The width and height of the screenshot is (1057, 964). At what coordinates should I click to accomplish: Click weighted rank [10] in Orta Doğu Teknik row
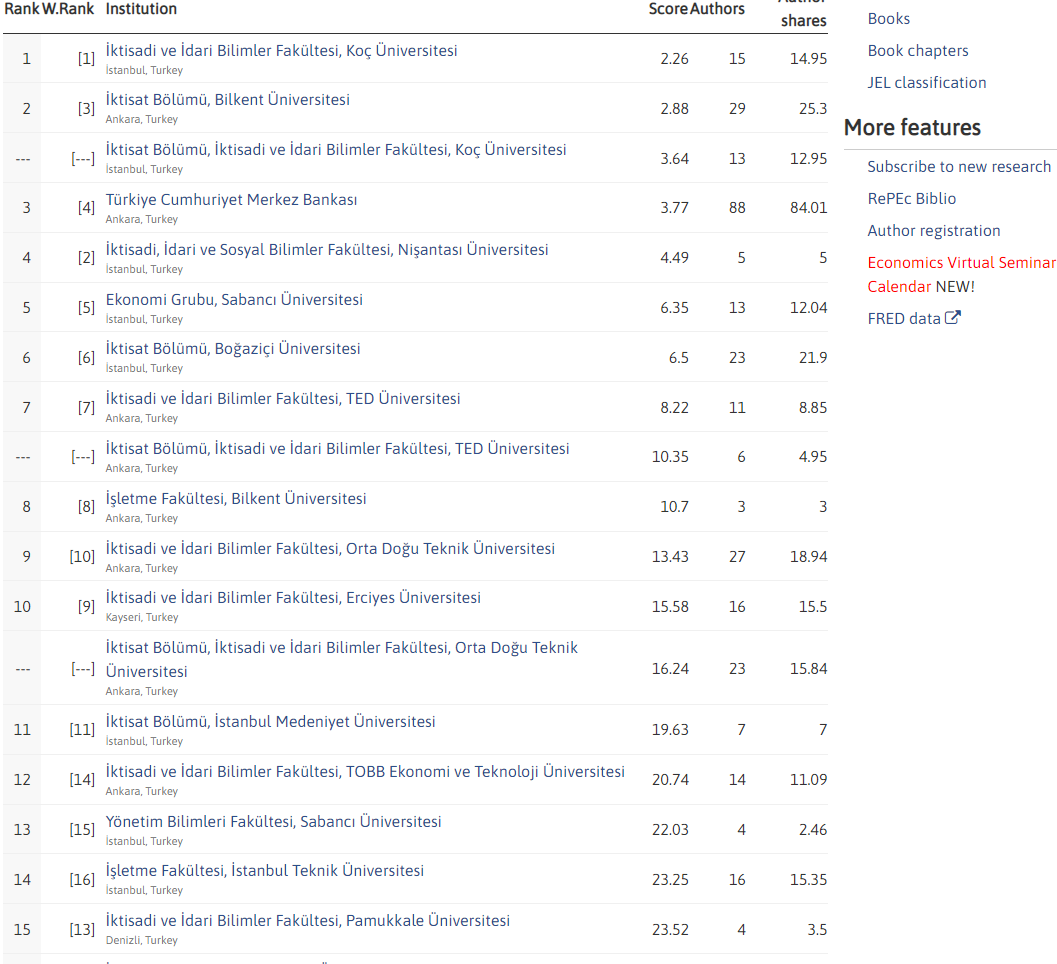tap(82, 556)
